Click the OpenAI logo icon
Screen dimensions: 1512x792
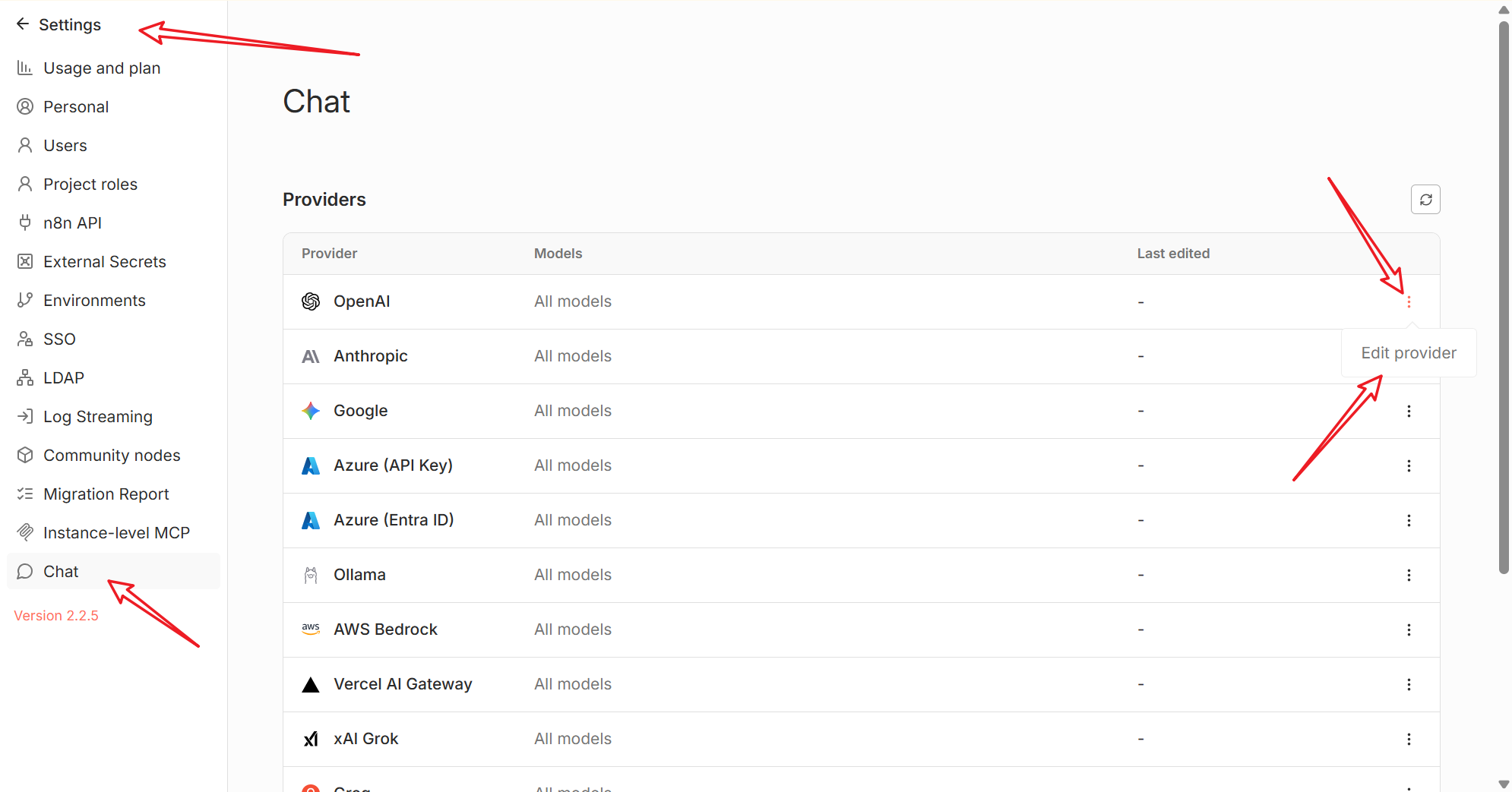click(x=311, y=301)
